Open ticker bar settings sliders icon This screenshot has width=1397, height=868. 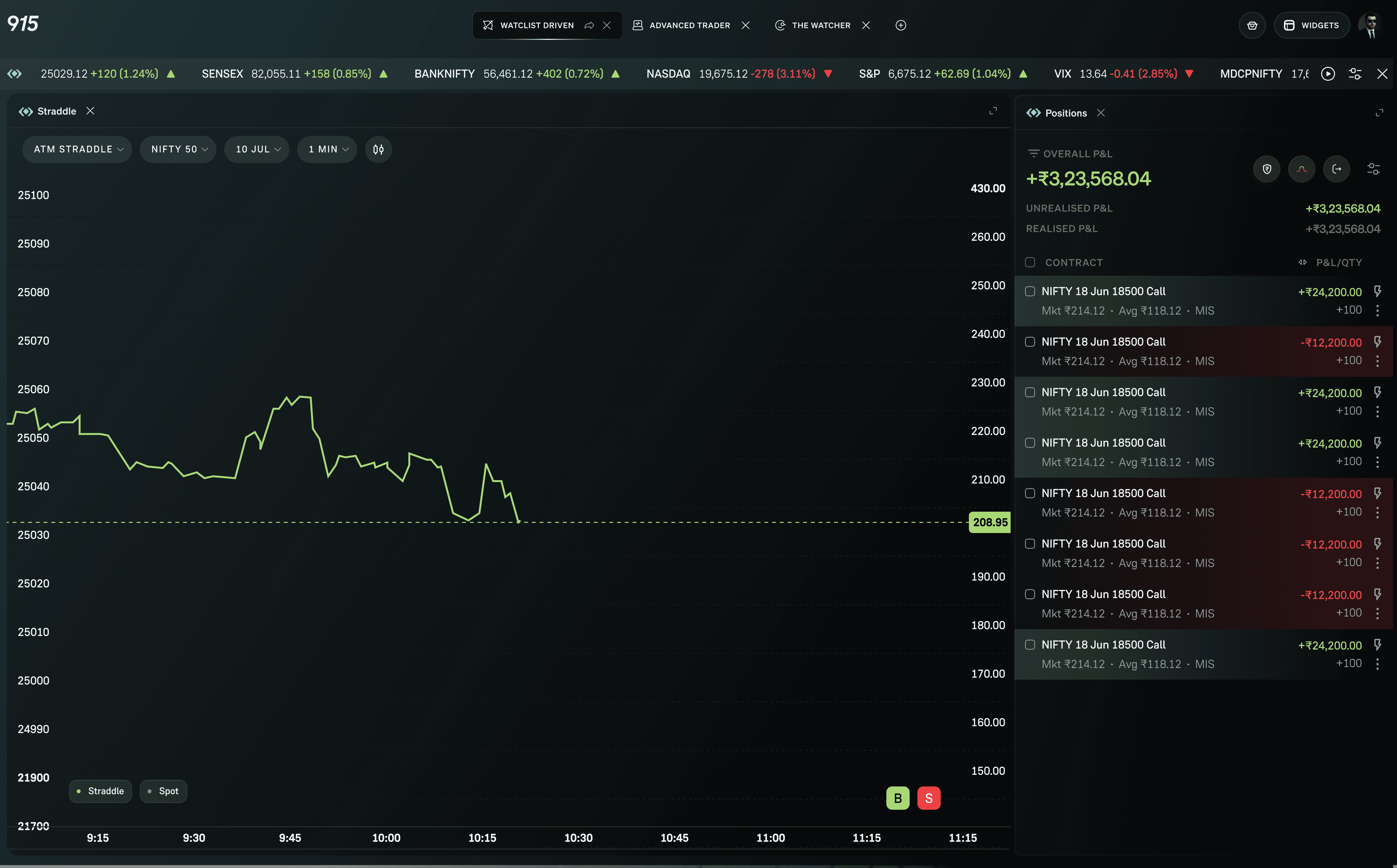coord(1355,74)
